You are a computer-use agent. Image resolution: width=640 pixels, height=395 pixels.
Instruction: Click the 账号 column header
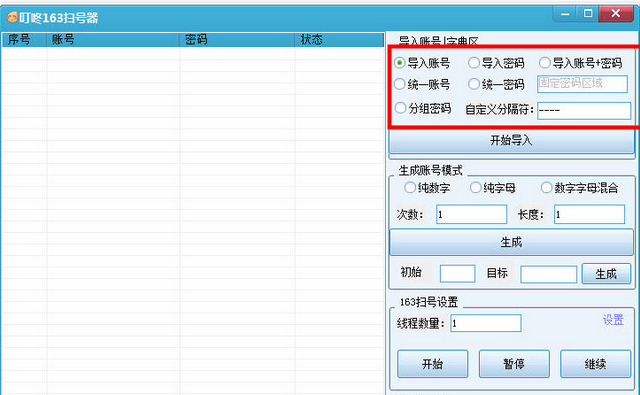click(x=113, y=40)
